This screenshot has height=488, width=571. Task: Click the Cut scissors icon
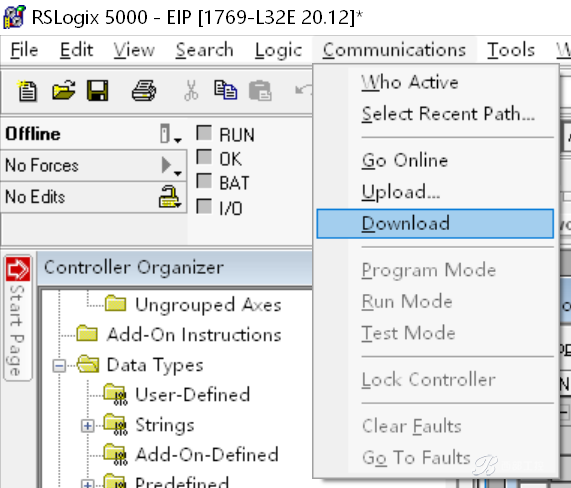[x=191, y=91]
